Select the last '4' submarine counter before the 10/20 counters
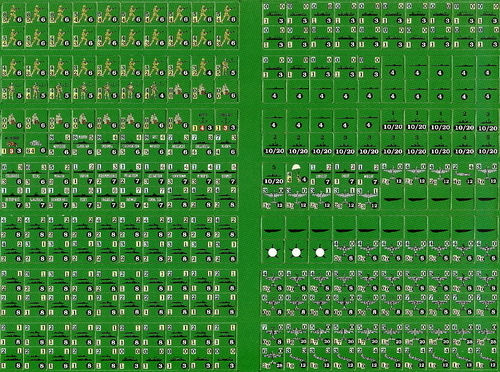Image resolution: width=500 pixels, height=372 pixels. tap(369, 121)
